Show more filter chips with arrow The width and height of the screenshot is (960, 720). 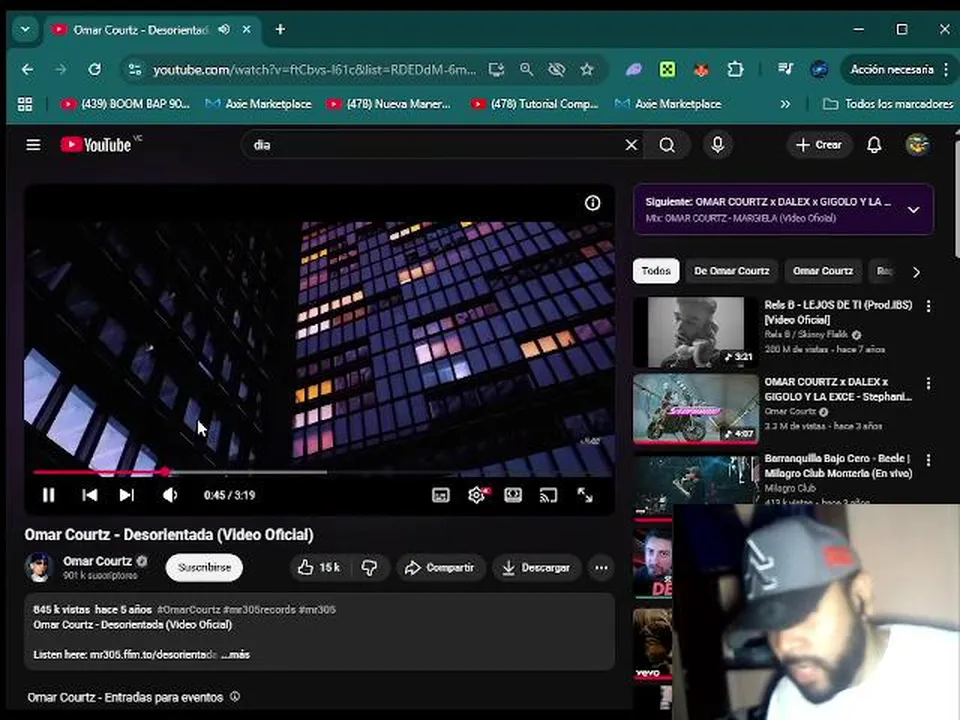click(x=916, y=272)
